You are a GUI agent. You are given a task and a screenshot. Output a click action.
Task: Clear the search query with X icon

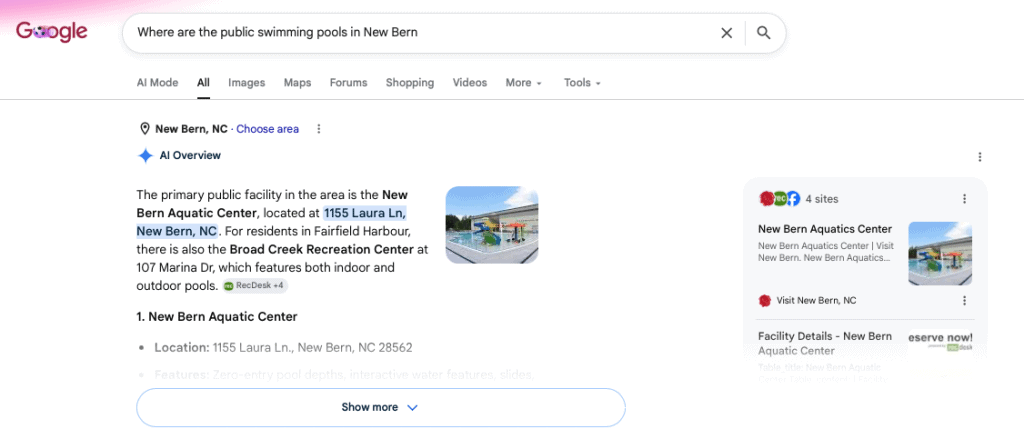[x=726, y=33]
